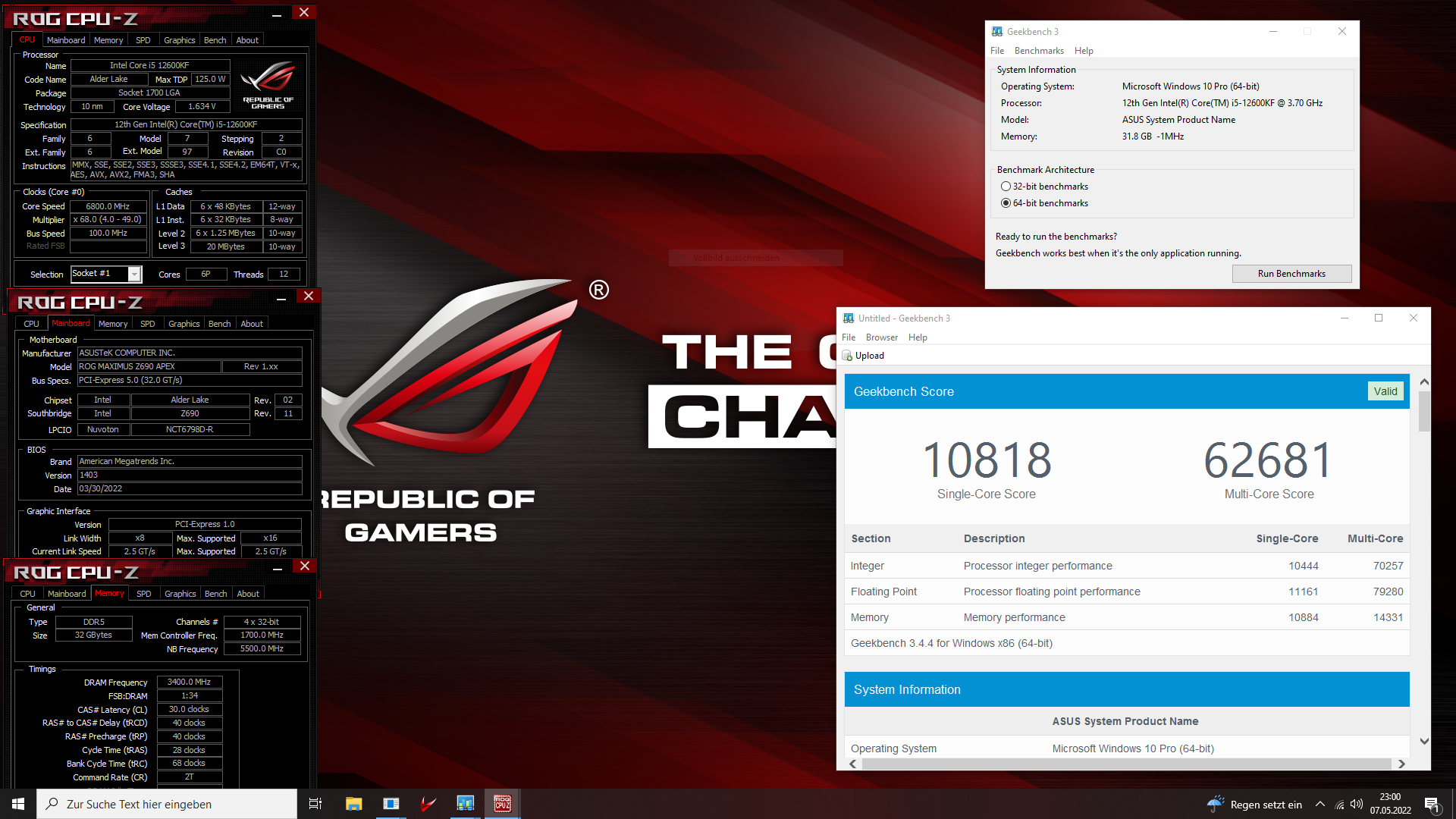Click Core Speed value 6800.0 MHz
This screenshot has width=1456, height=819.
pyautogui.click(x=108, y=206)
